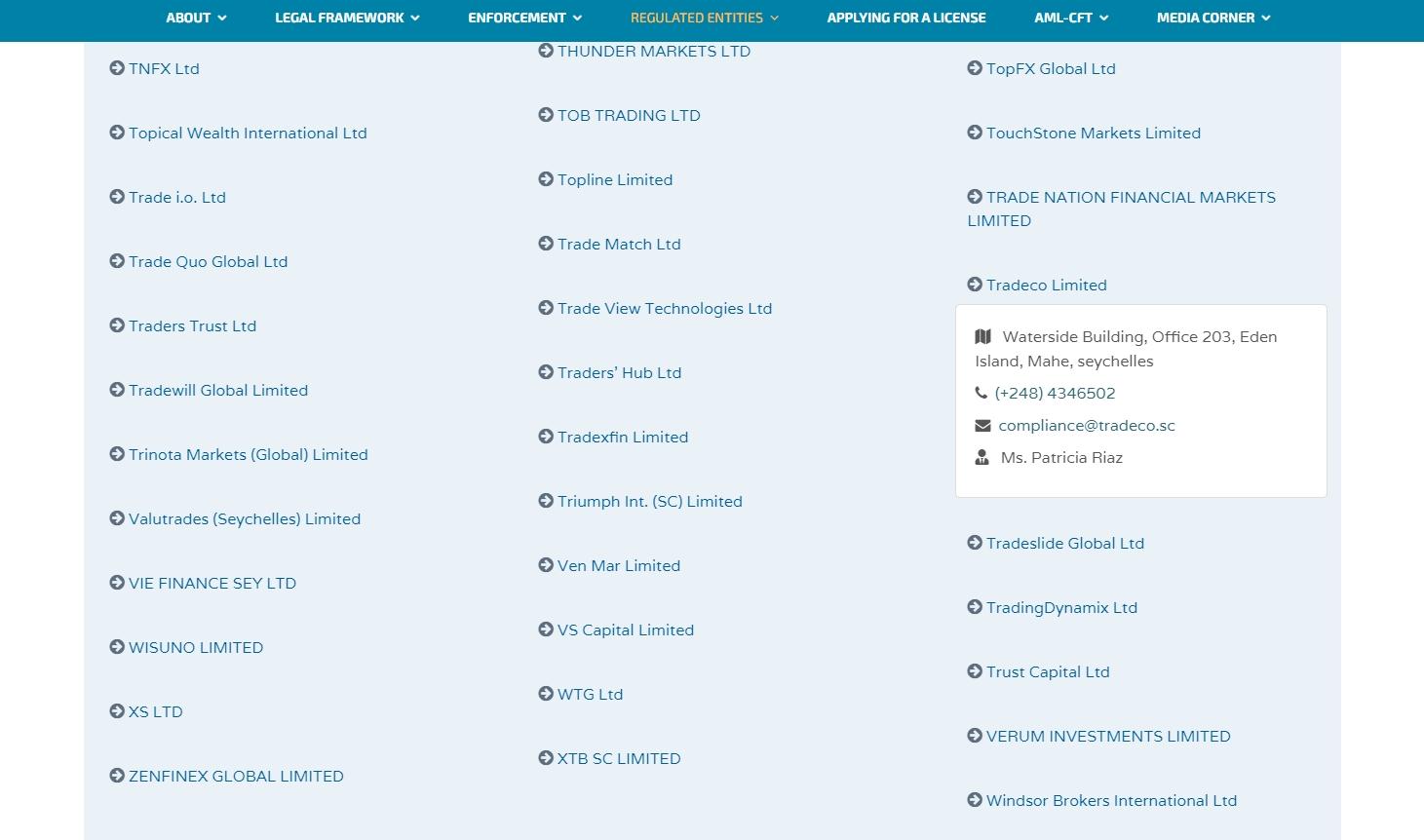1424x840 pixels.
Task: Click arrow icon beside THUNDER MARKETS LTD
Action: pyautogui.click(x=546, y=51)
